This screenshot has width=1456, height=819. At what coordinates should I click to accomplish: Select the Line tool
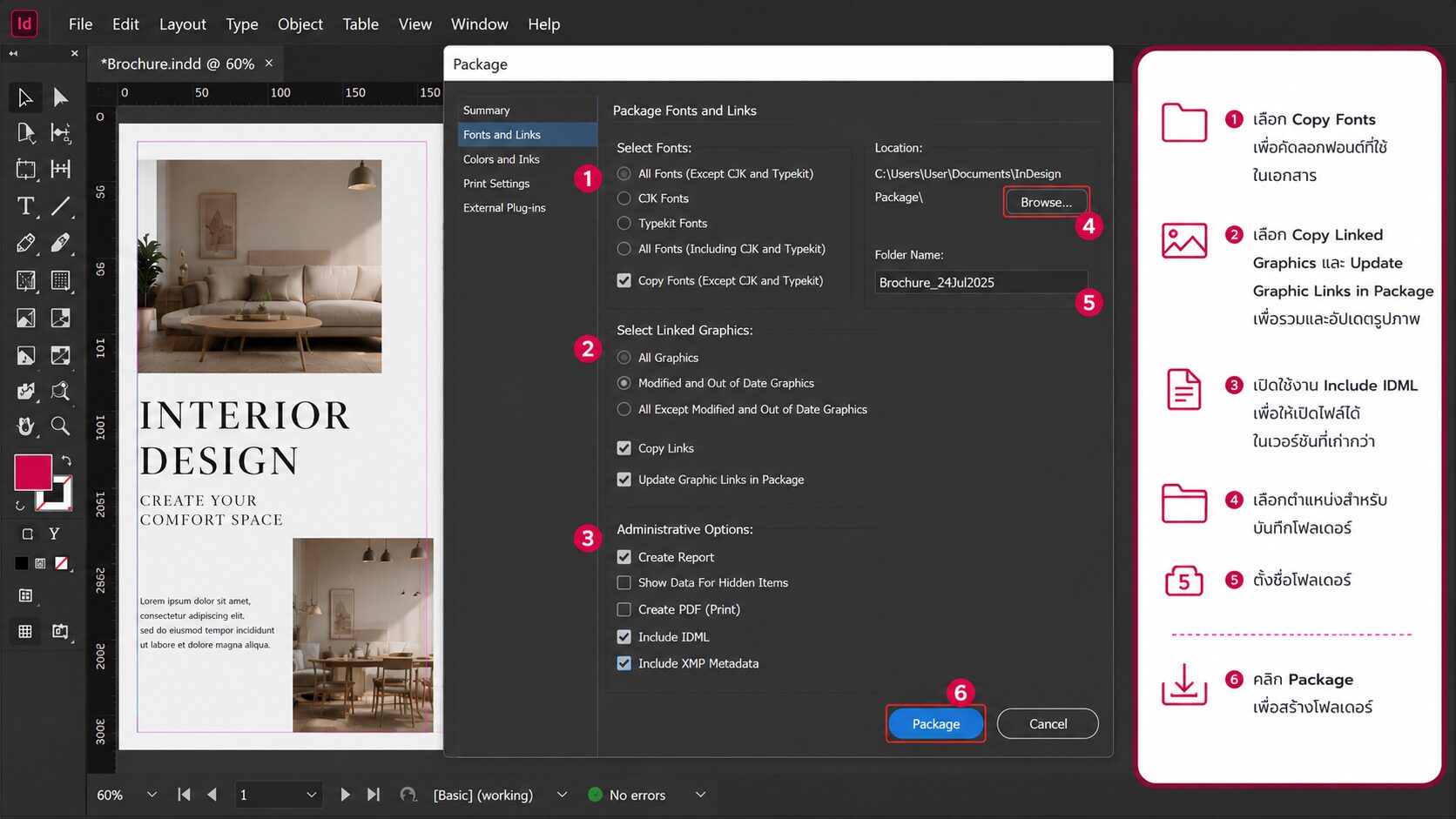click(60, 206)
